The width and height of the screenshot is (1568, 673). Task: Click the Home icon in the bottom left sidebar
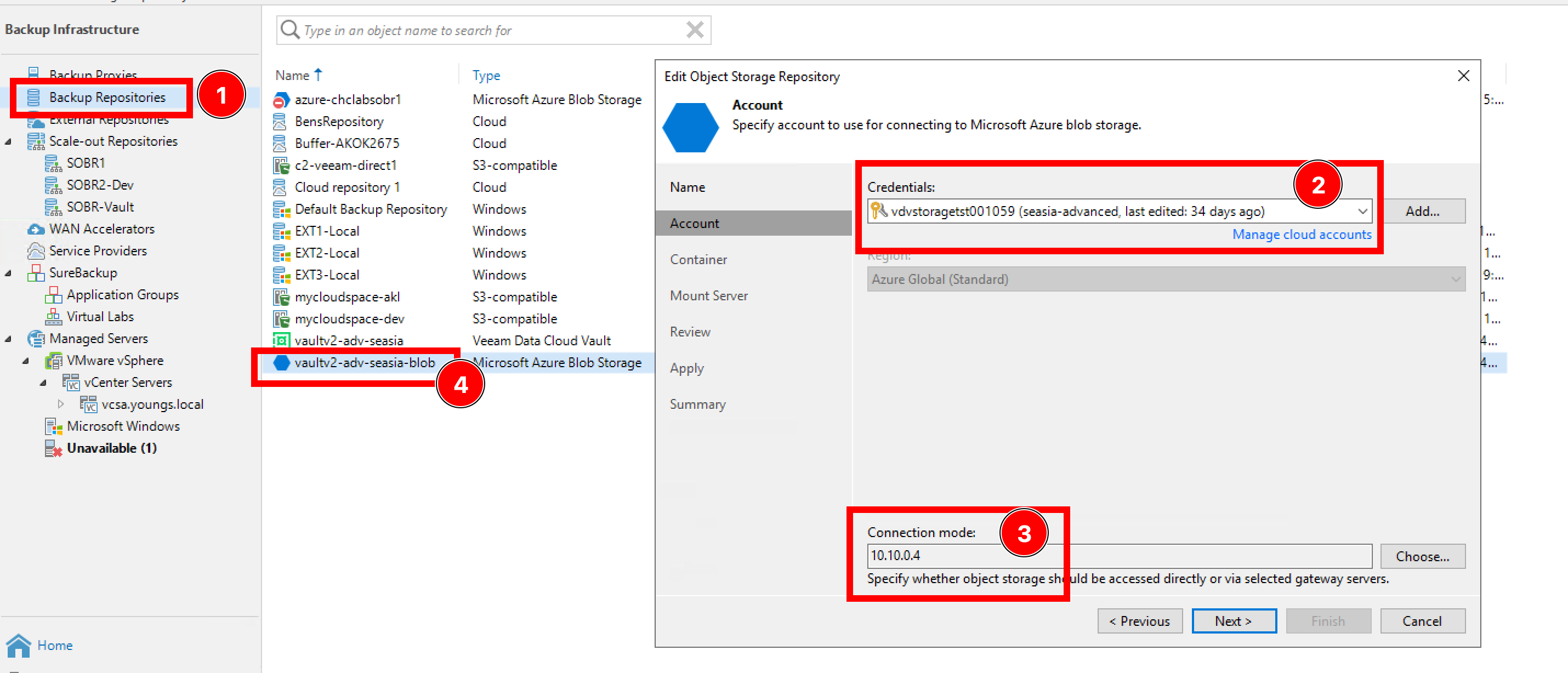pyautogui.click(x=22, y=646)
